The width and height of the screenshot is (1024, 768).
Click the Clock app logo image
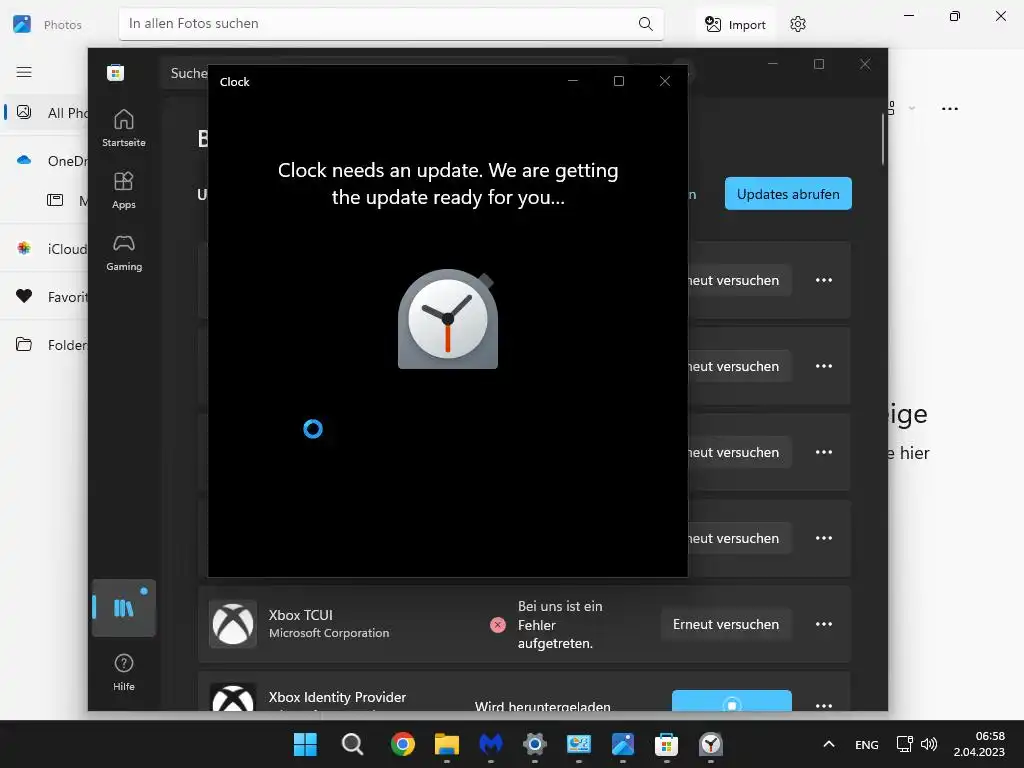[x=448, y=319]
